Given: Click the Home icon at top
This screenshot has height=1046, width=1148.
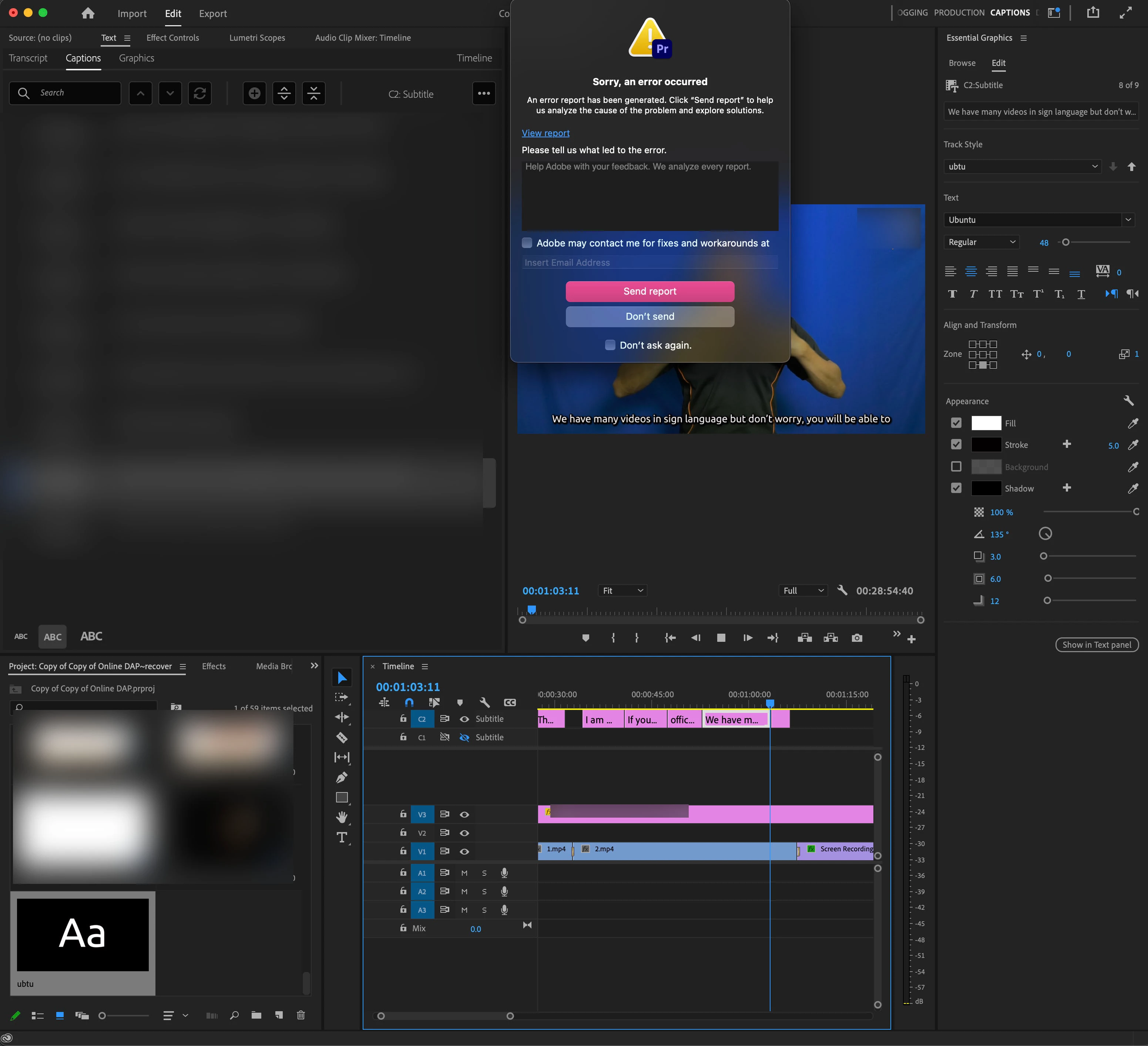Looking at the screenshot, I should pyautogui.click(x=88, y=13).
